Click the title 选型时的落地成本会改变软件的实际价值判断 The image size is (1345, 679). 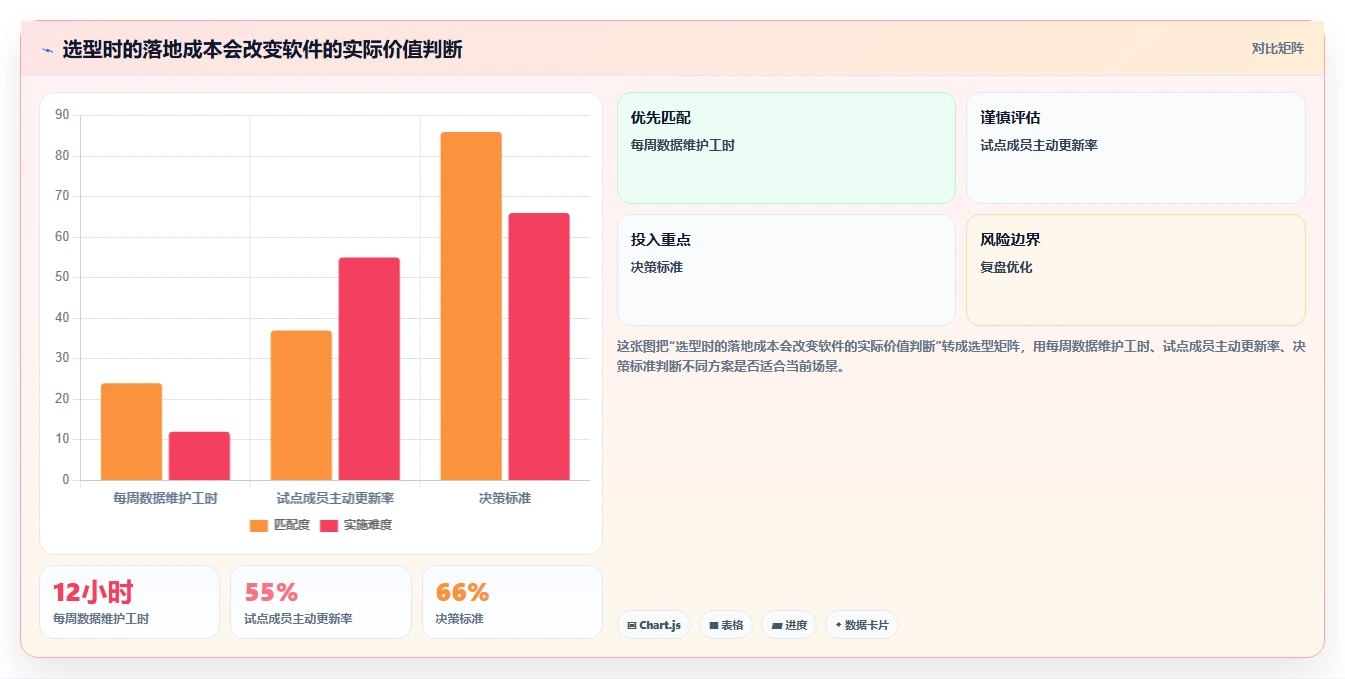[x=262, y=49]
